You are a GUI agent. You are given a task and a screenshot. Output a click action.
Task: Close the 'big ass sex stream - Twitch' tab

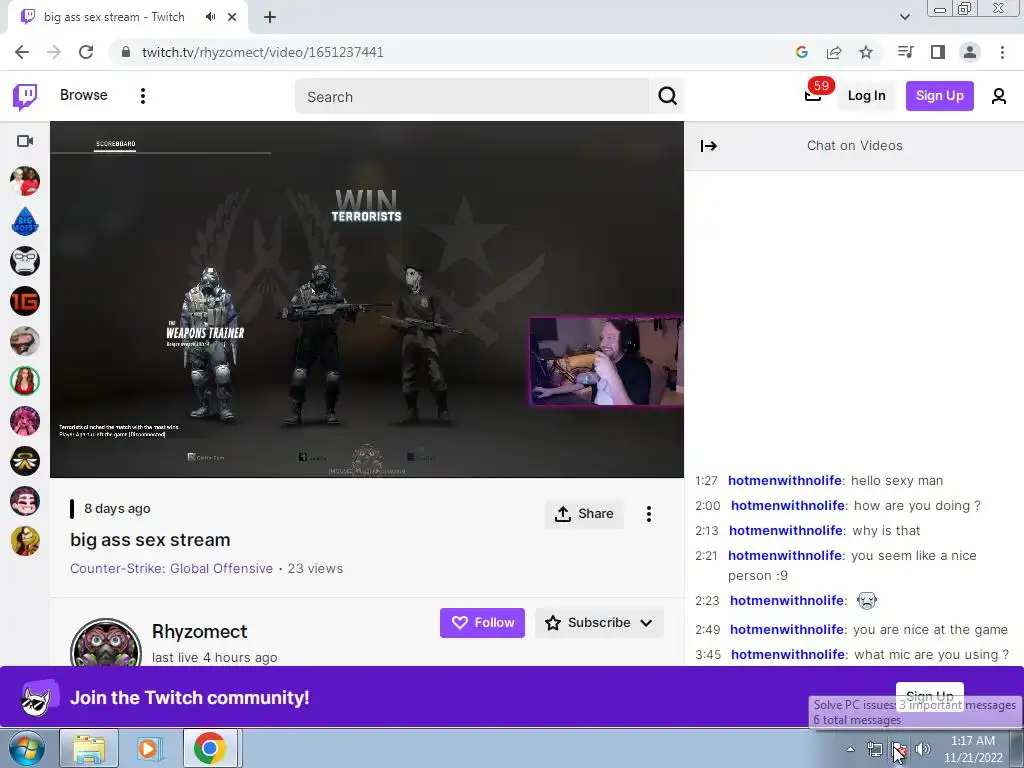[232, 17]
